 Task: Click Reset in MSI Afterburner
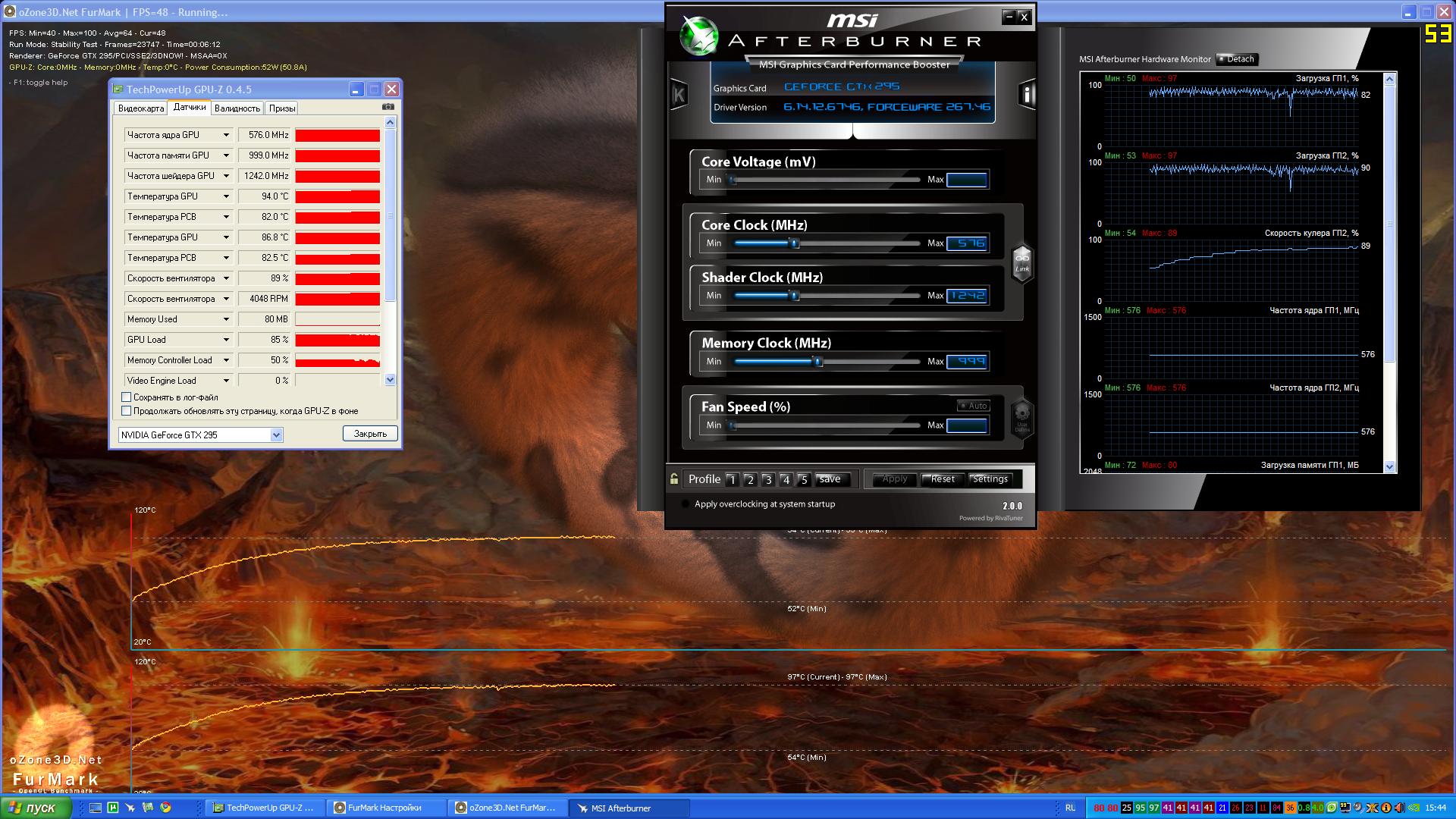click(x=943, y=479)
